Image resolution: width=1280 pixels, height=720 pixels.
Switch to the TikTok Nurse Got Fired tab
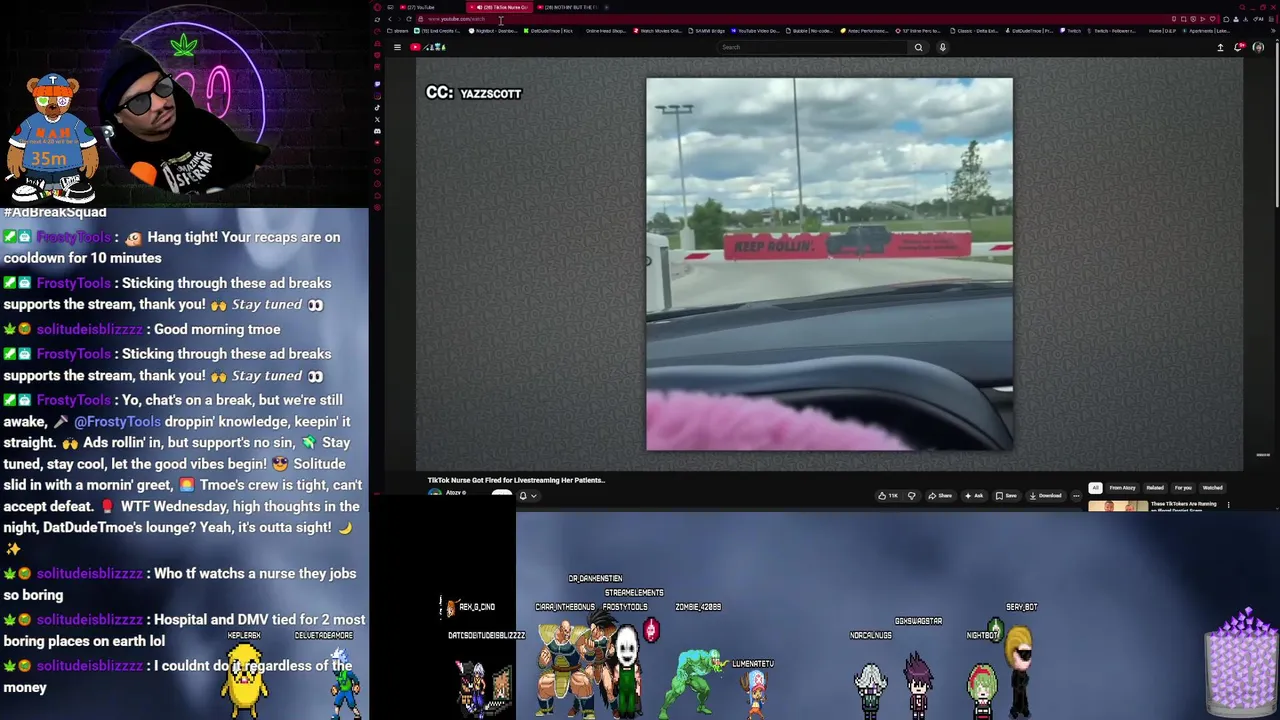click(x=500, y=7)
